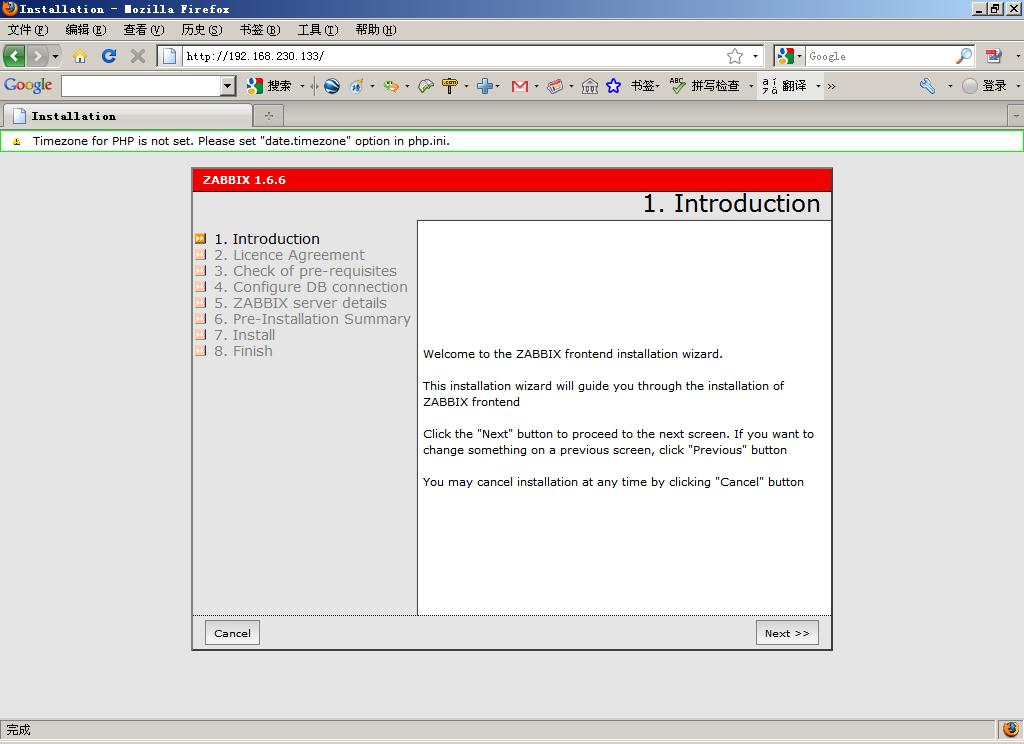Open the 历史 menu

[202, 29]
